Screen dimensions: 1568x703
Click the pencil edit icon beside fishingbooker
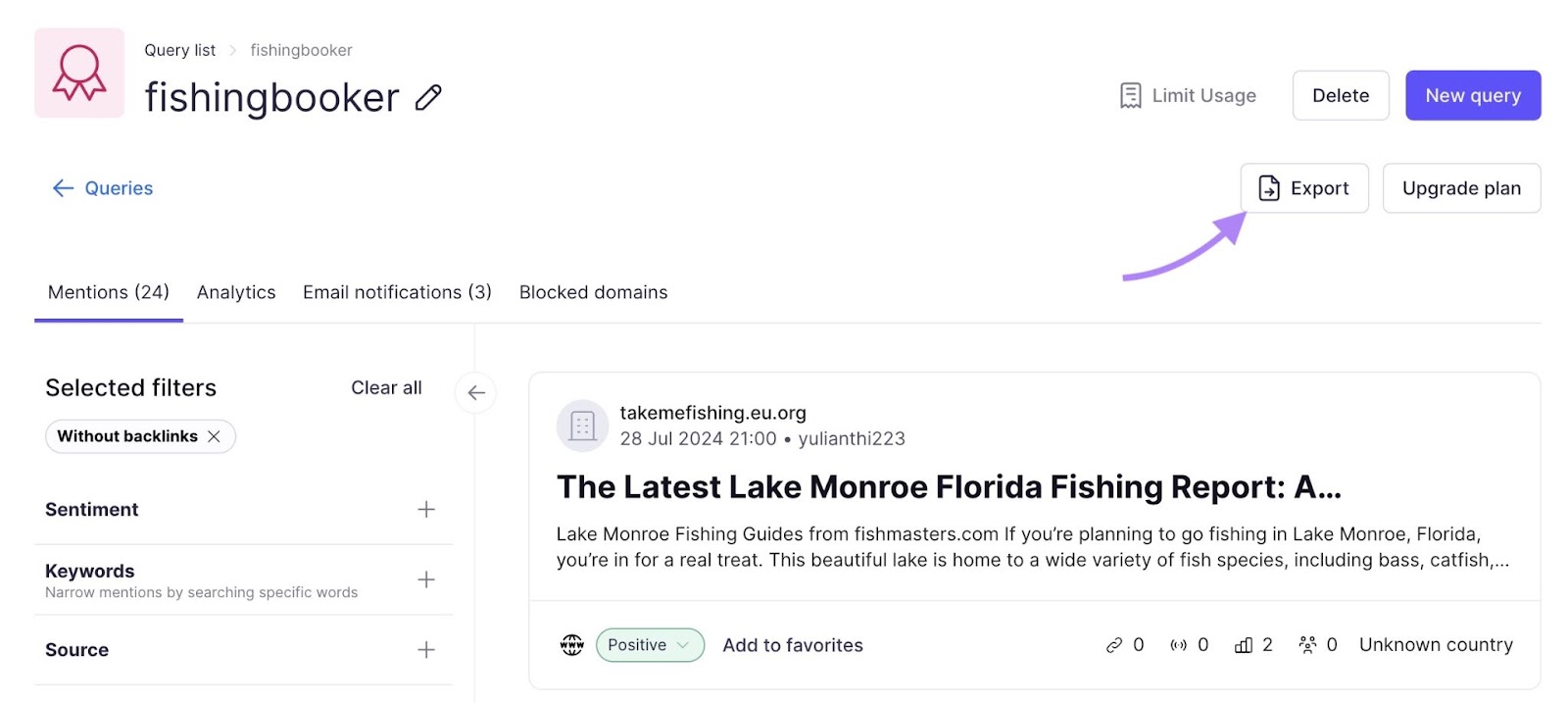[x=428, y=97]
